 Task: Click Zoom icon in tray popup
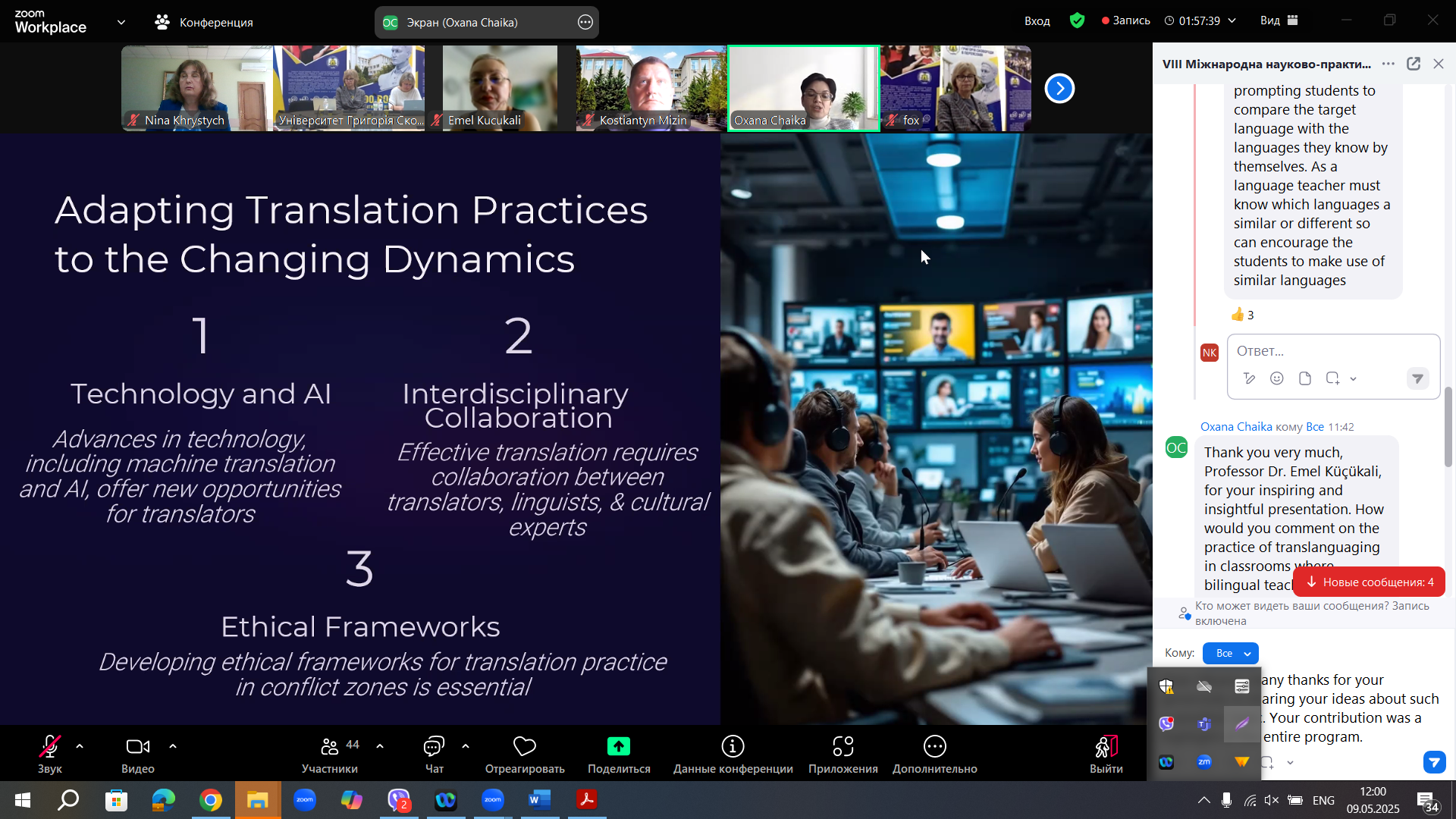coord(1204,762)
